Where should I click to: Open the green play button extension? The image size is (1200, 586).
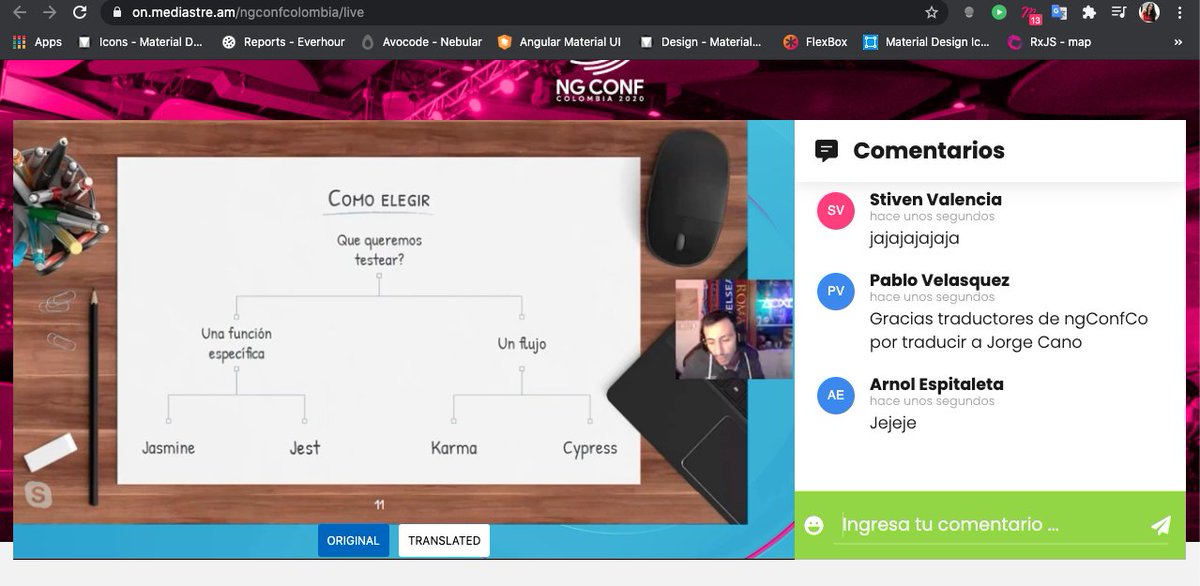pos(999,13)
